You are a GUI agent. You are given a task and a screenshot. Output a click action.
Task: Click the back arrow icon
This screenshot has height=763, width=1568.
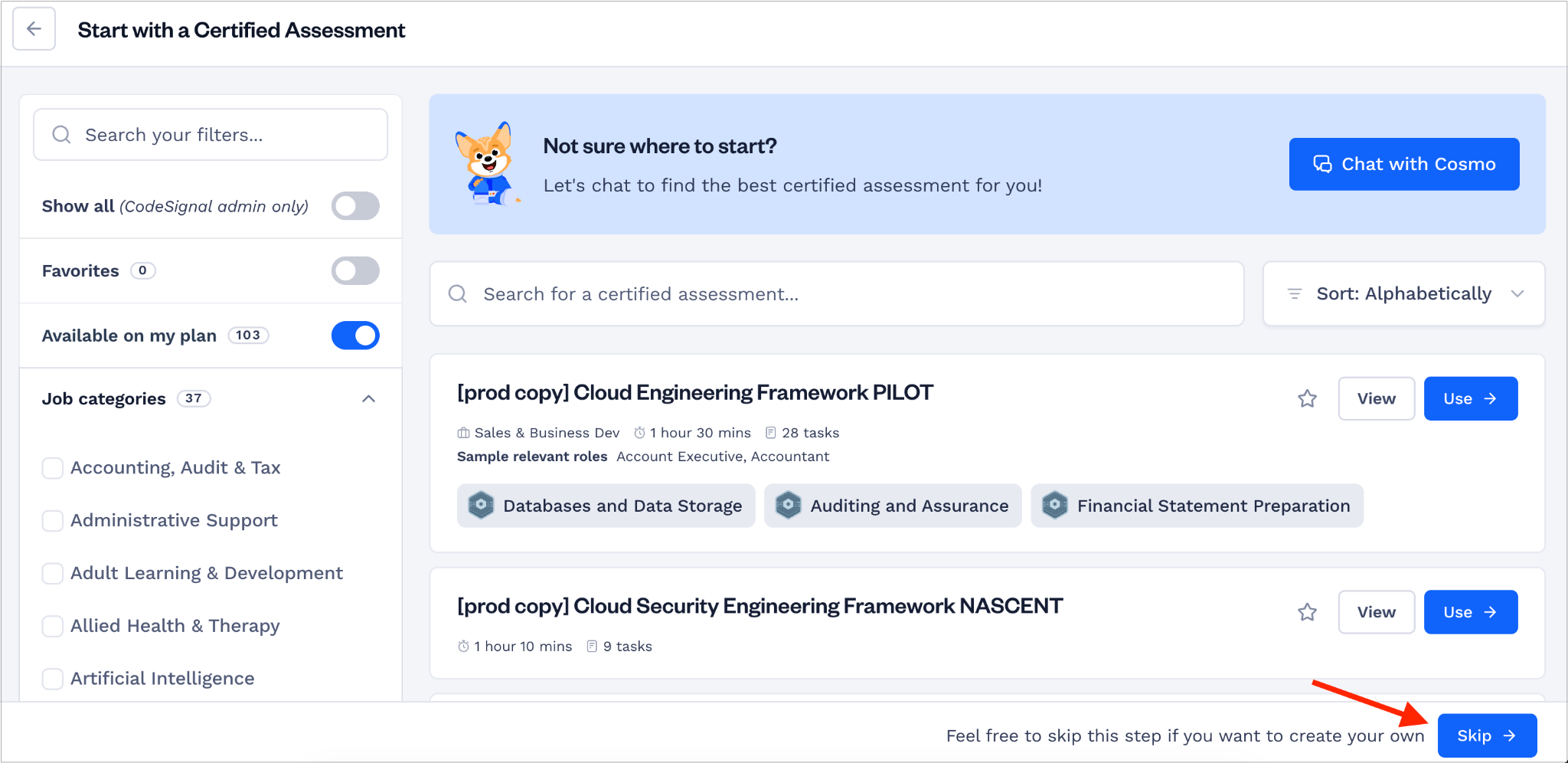point(34,29)
